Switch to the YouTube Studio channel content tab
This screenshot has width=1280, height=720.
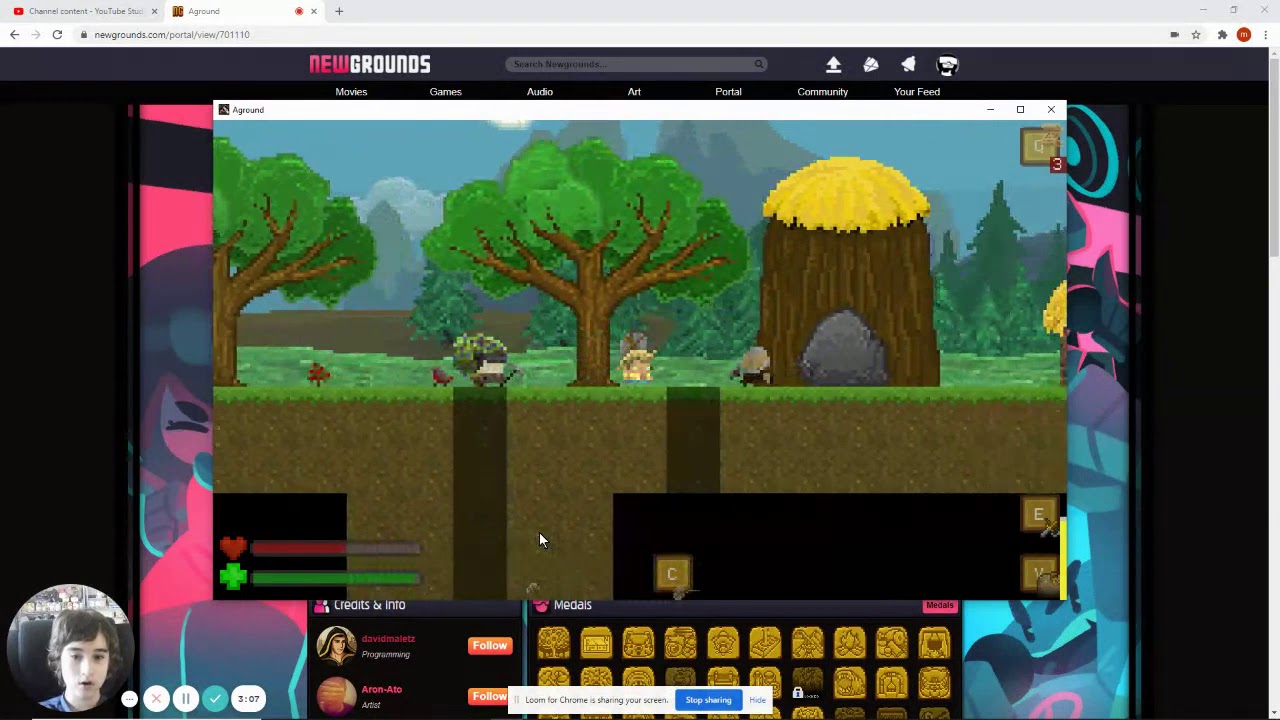click(x=85, y=11)
